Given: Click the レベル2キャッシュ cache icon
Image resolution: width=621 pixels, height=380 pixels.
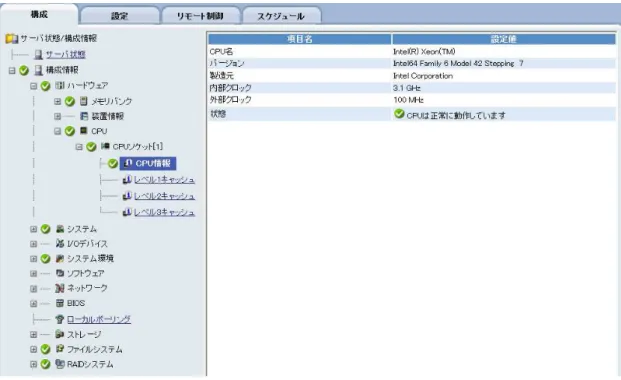Looking at the screenshot, I should [127, 196].
